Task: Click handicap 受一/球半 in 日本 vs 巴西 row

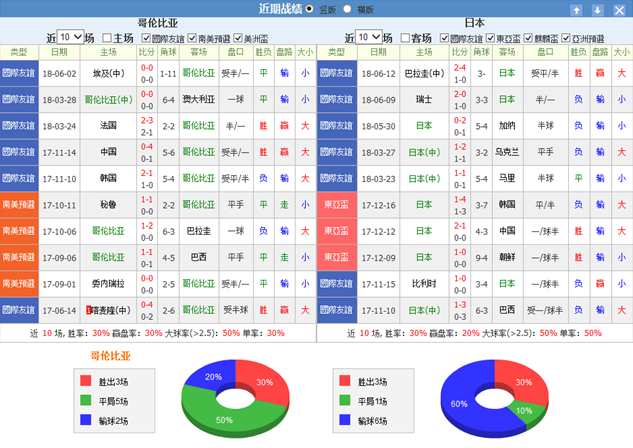Action: (545, 310)
